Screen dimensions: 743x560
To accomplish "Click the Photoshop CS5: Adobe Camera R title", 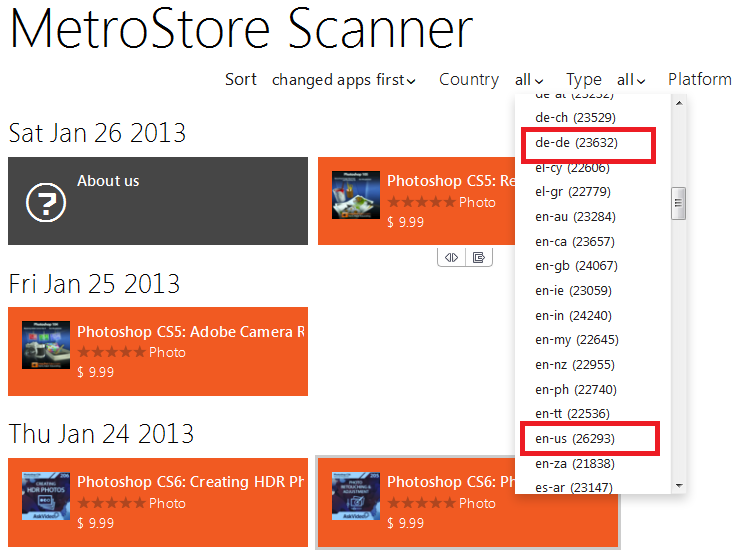I will click(191, 332).
